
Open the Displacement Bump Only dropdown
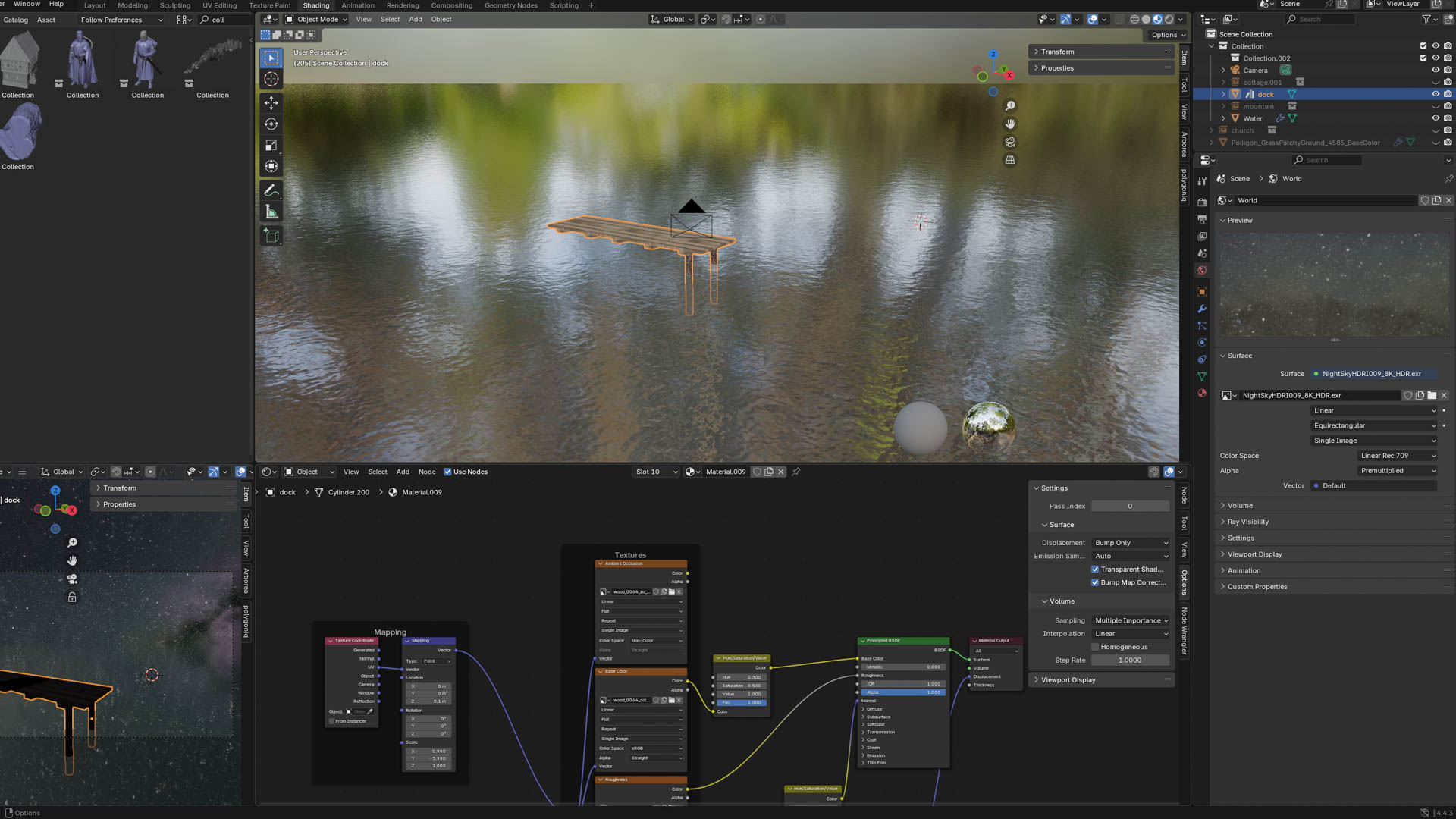1130,543
